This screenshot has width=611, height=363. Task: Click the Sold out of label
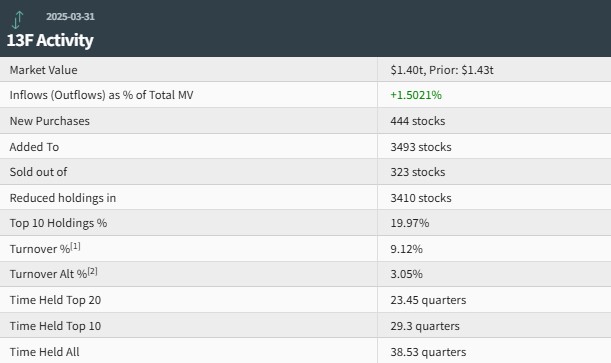click(x=38, y=172)
